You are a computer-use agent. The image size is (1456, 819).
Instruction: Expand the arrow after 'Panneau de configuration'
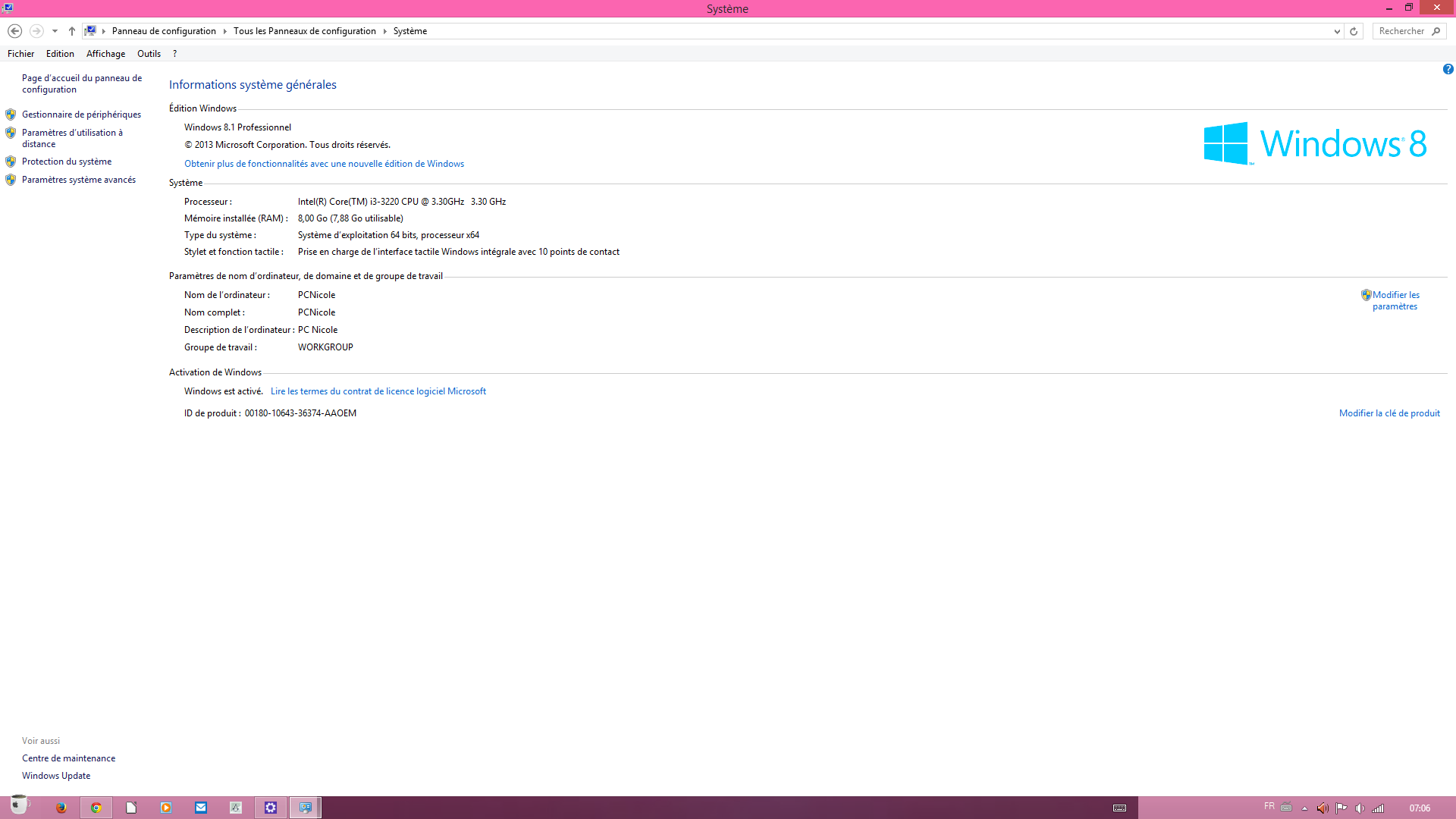tap(224, 31)
